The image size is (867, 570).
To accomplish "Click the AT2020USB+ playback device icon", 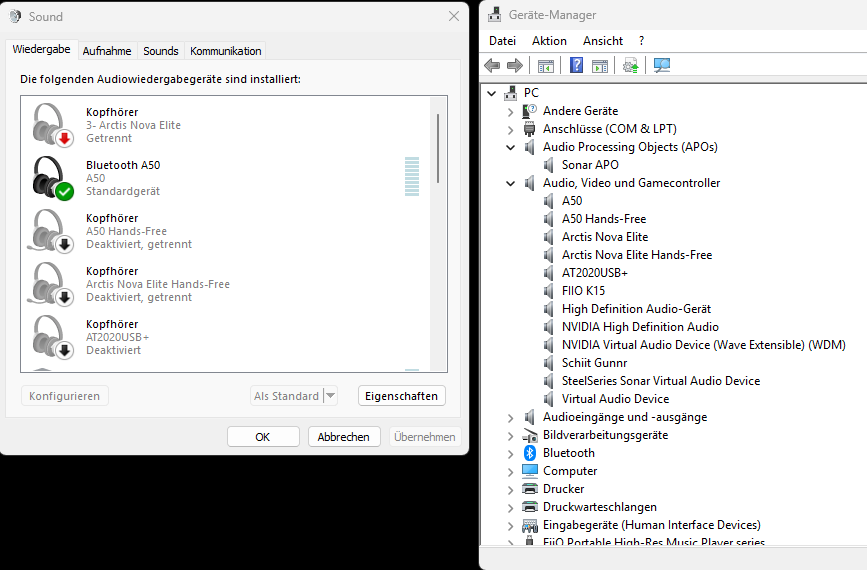I will 53,337.
